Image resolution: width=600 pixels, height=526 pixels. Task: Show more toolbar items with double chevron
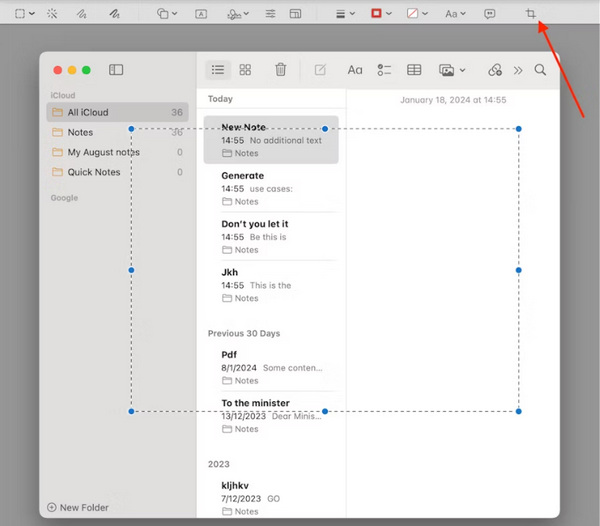click(x=518, y=70)
